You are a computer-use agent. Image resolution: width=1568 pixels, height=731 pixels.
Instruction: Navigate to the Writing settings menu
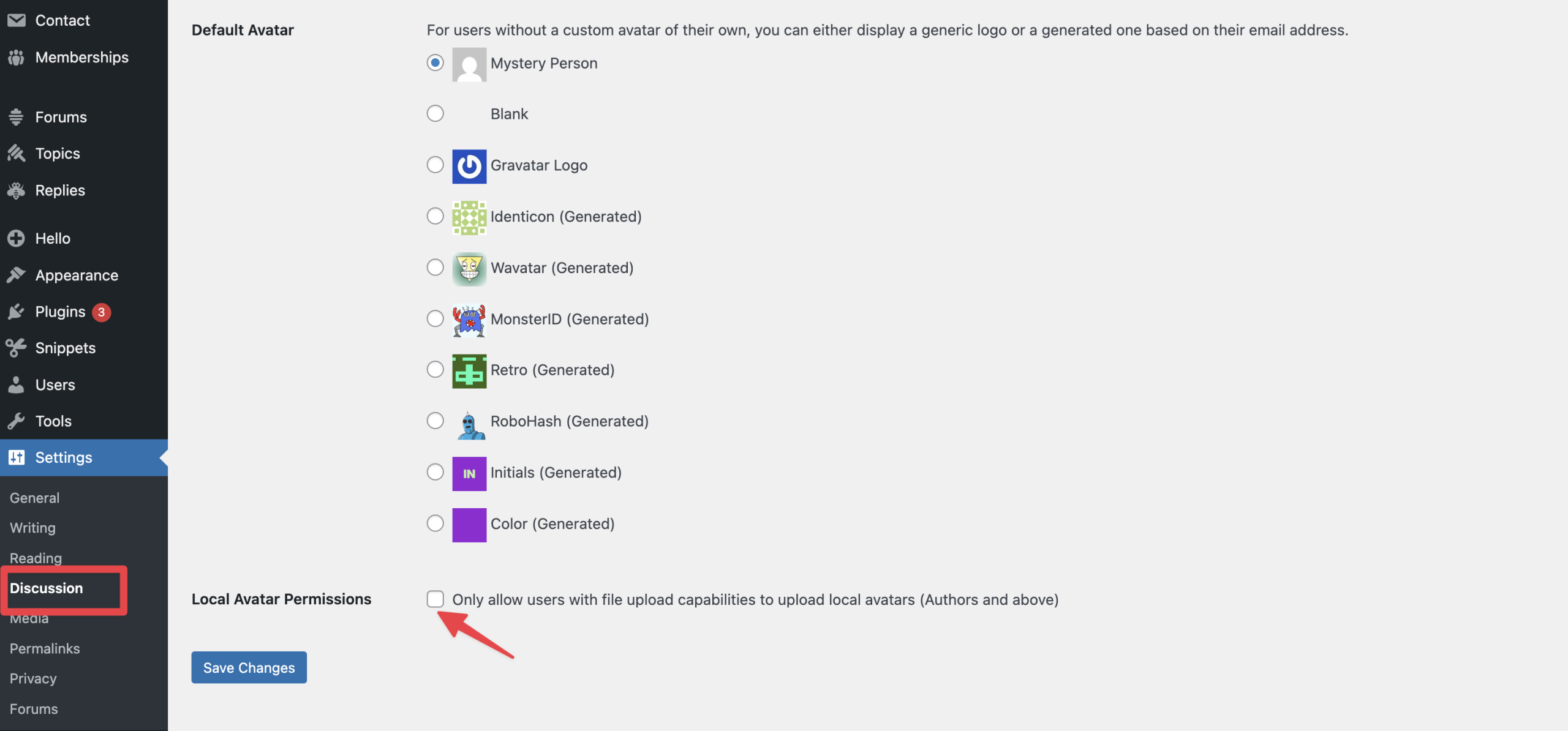coord(32,528)
